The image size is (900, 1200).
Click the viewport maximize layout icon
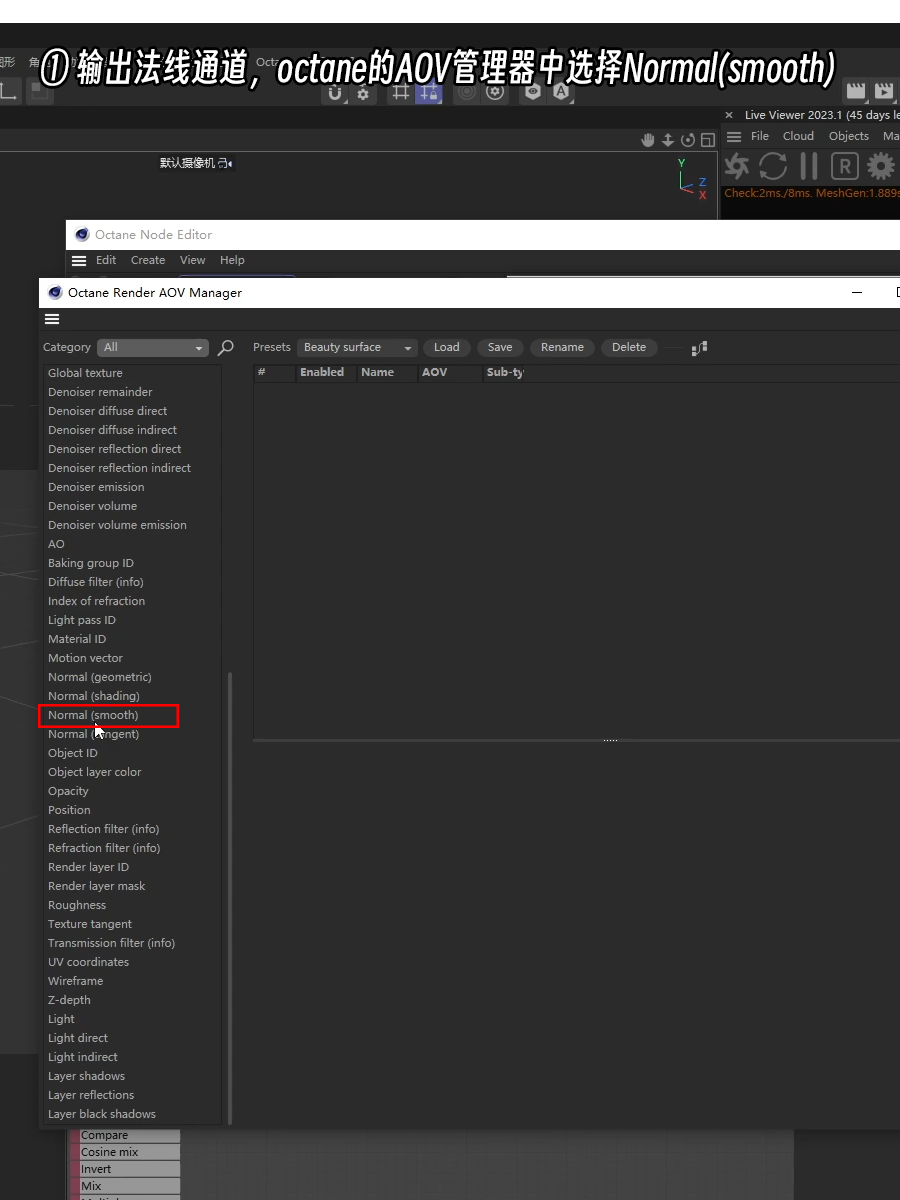708,140
